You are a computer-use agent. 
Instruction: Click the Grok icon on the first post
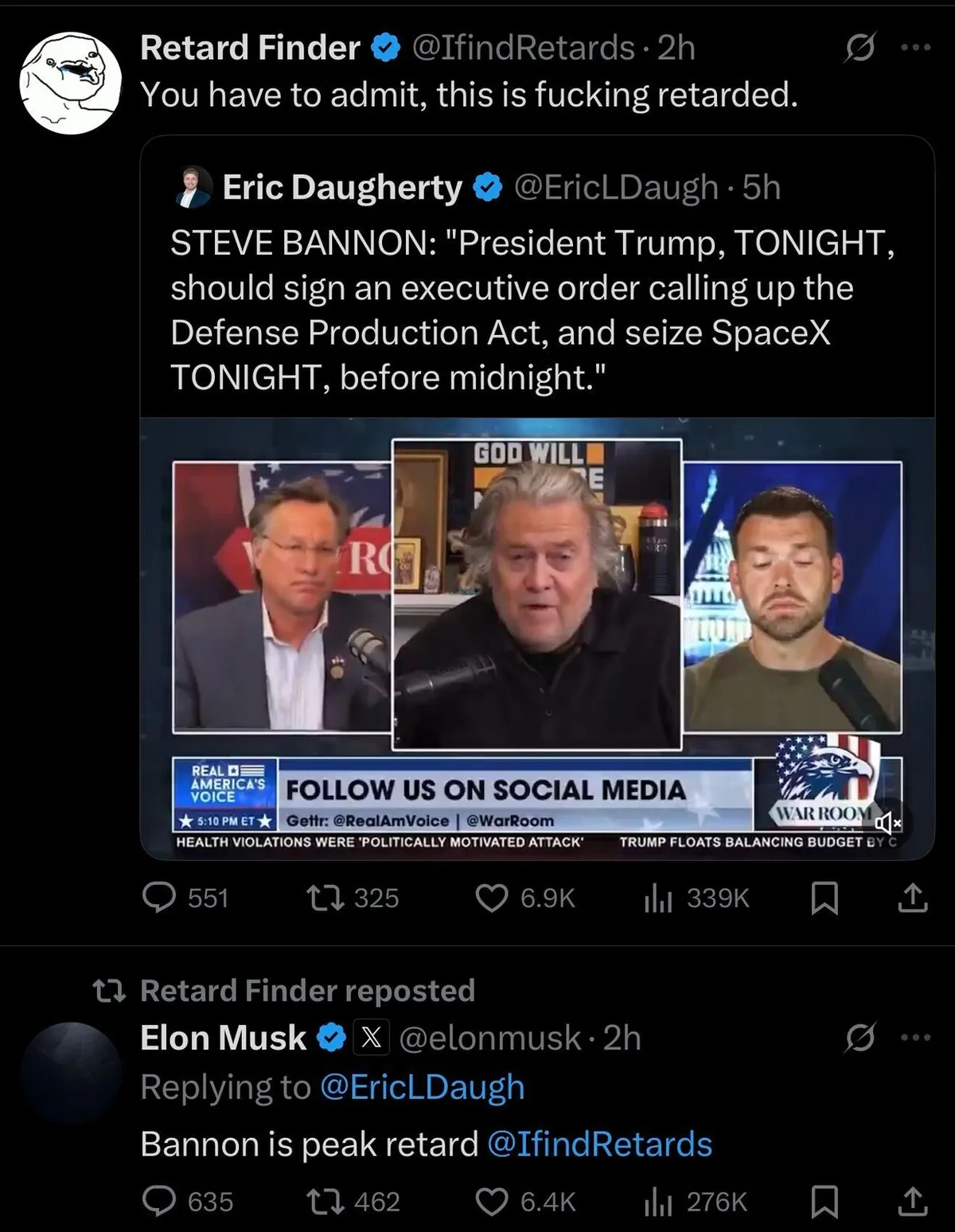point(860,49)
